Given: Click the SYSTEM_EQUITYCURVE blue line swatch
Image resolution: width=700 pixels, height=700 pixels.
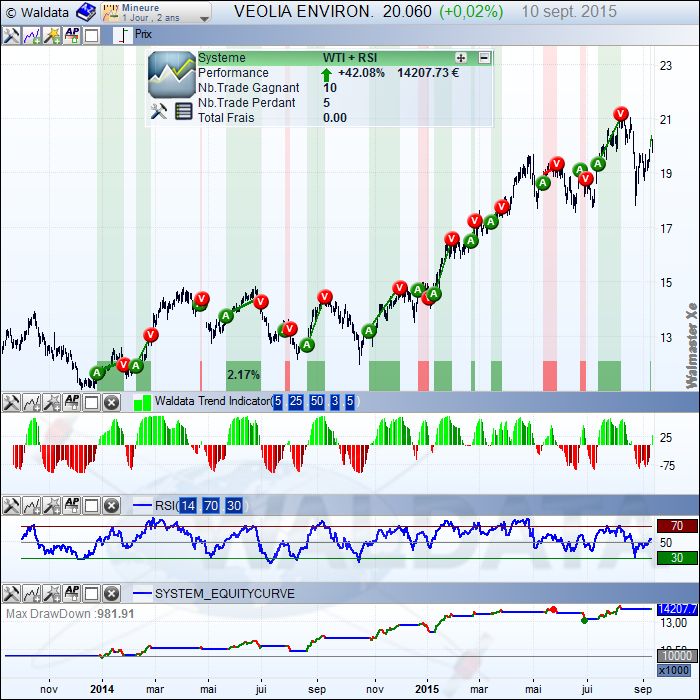Looking at the screenshot, I should click(x=142, y=593).
